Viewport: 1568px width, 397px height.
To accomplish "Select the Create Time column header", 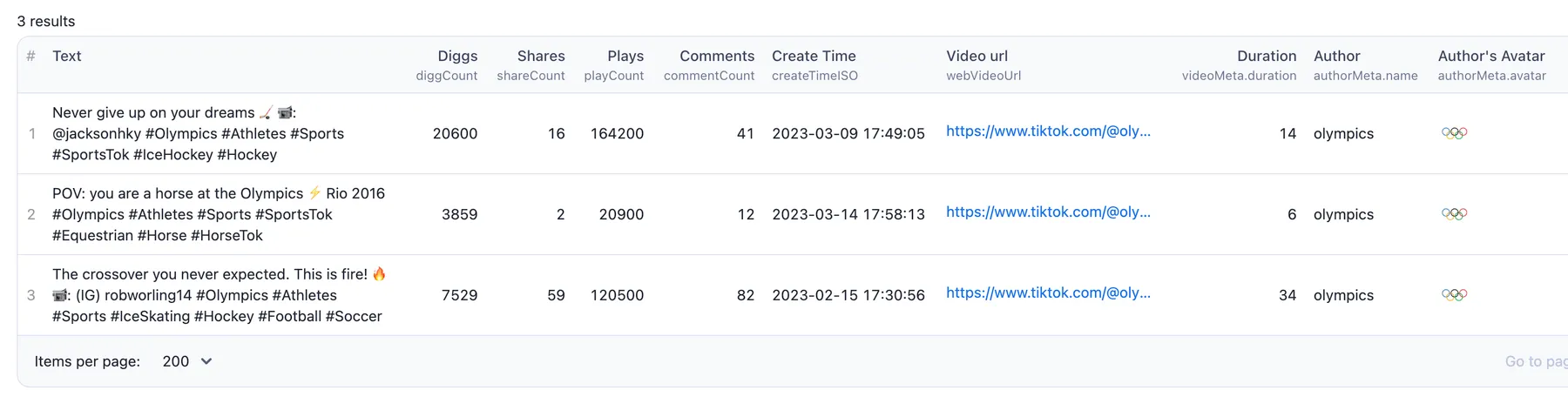I will click(x=814, y=57).
